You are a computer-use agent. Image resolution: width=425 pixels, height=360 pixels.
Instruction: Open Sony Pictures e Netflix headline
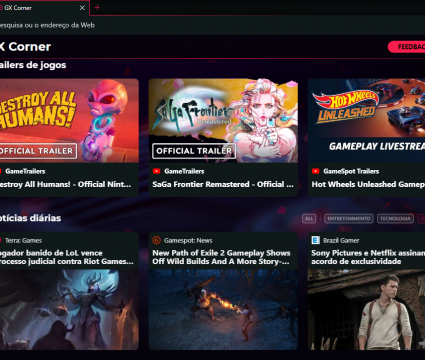368,257
